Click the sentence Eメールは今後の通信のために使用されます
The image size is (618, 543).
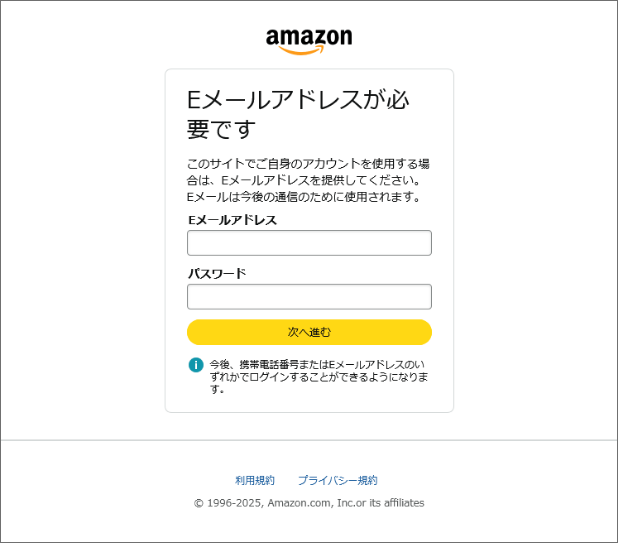click(302, 197)
